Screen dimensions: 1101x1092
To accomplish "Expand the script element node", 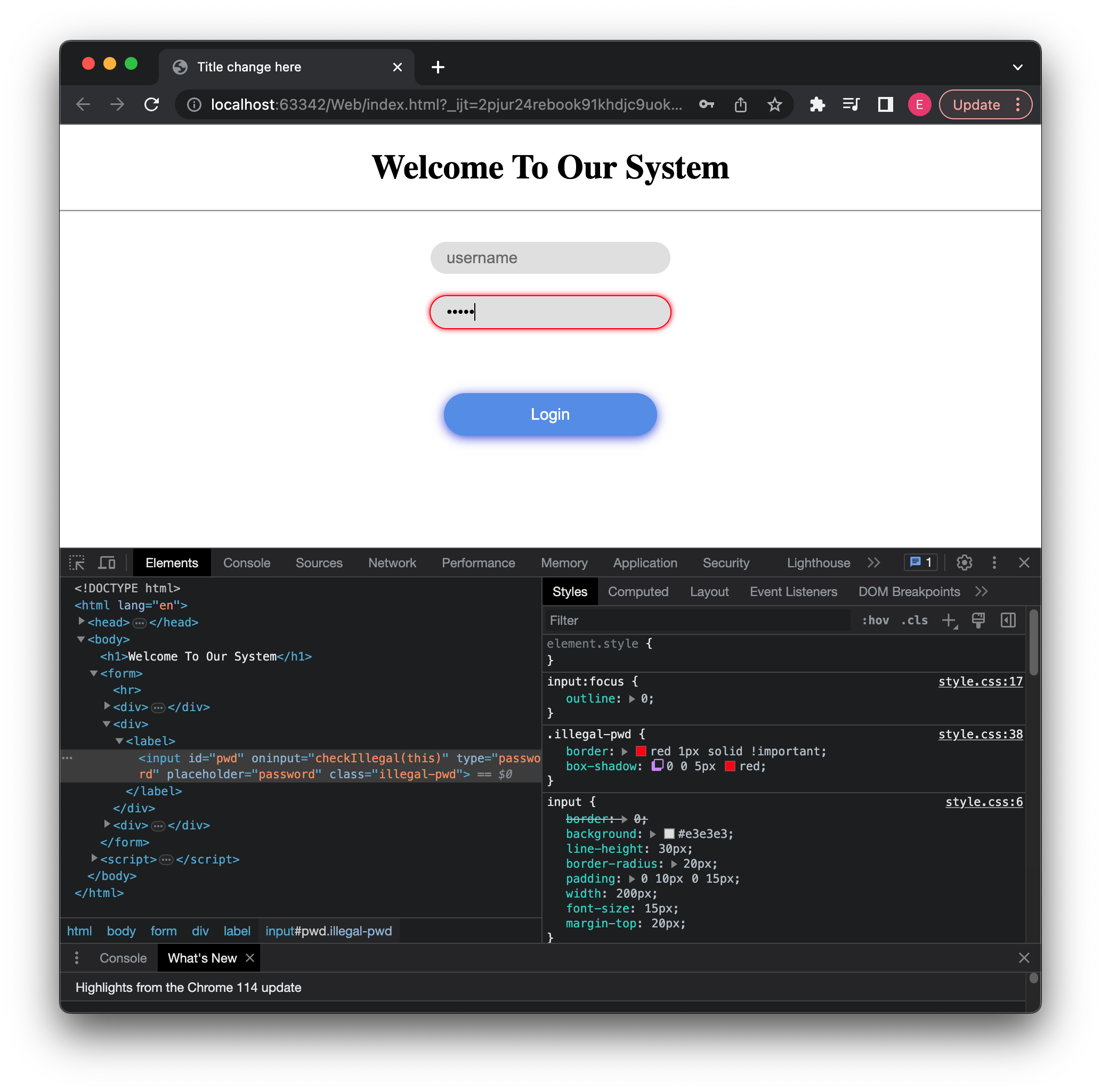I will point(94,859).
